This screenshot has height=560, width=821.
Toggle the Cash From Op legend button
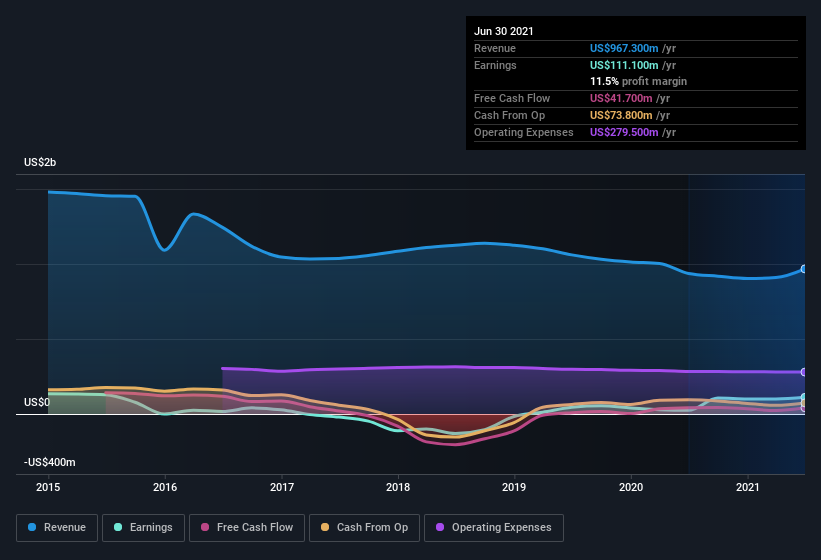coord(364,528)
